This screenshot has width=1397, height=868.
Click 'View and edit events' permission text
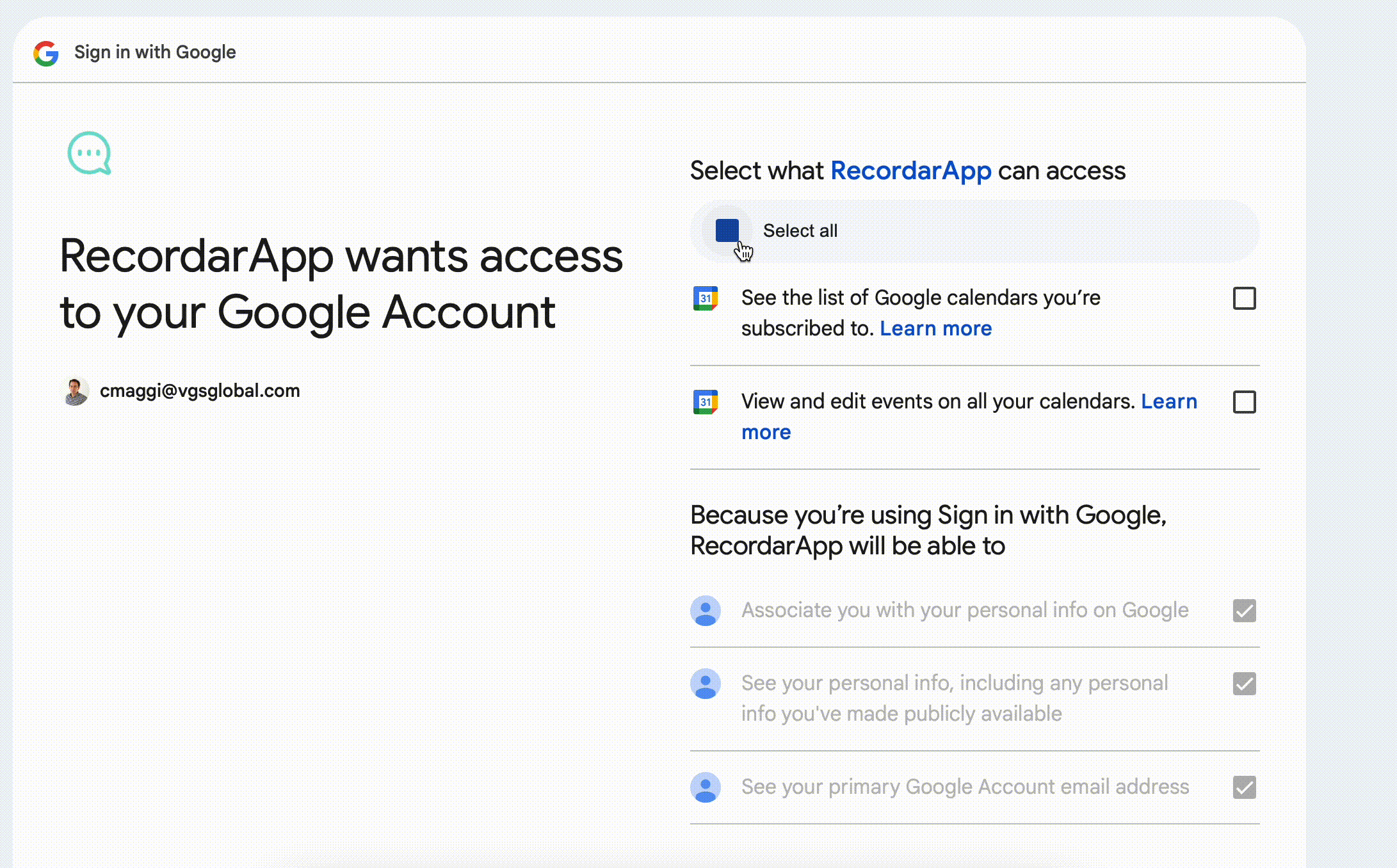coord(938,401)
